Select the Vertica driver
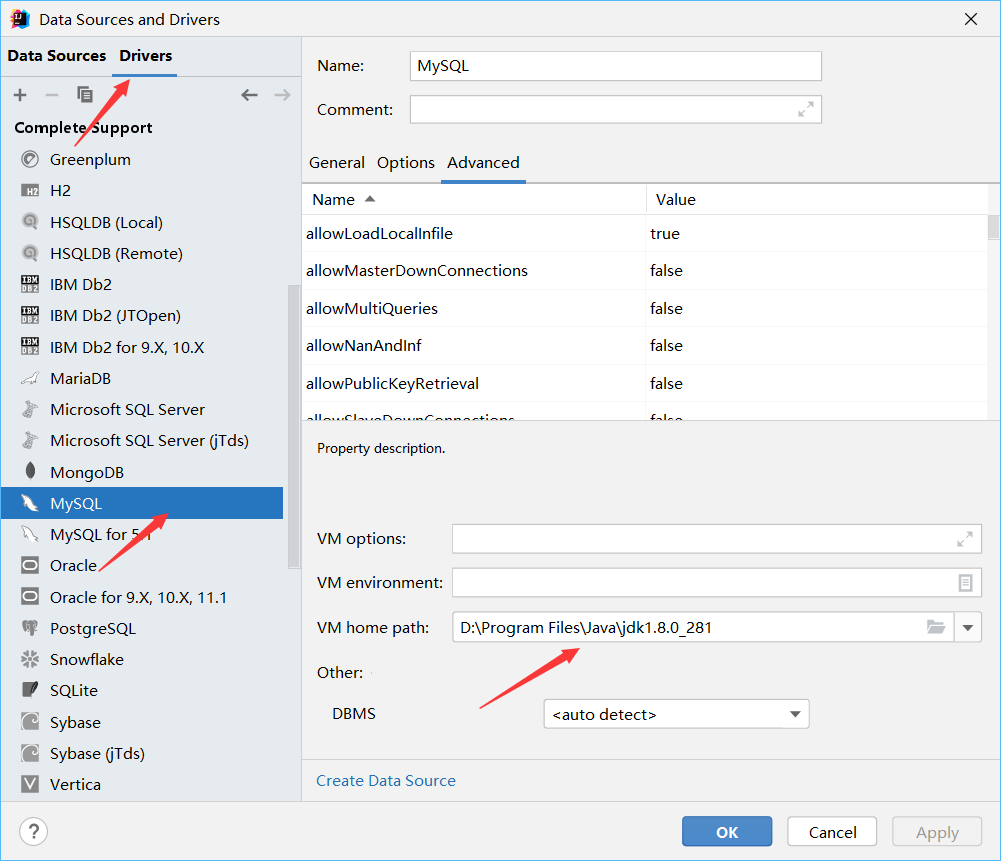 pos(142,784)
